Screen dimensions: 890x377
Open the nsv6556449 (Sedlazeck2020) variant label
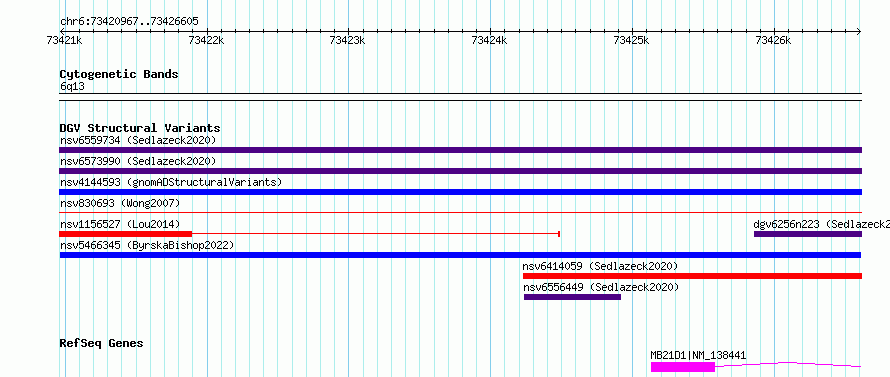coord(601,287)
